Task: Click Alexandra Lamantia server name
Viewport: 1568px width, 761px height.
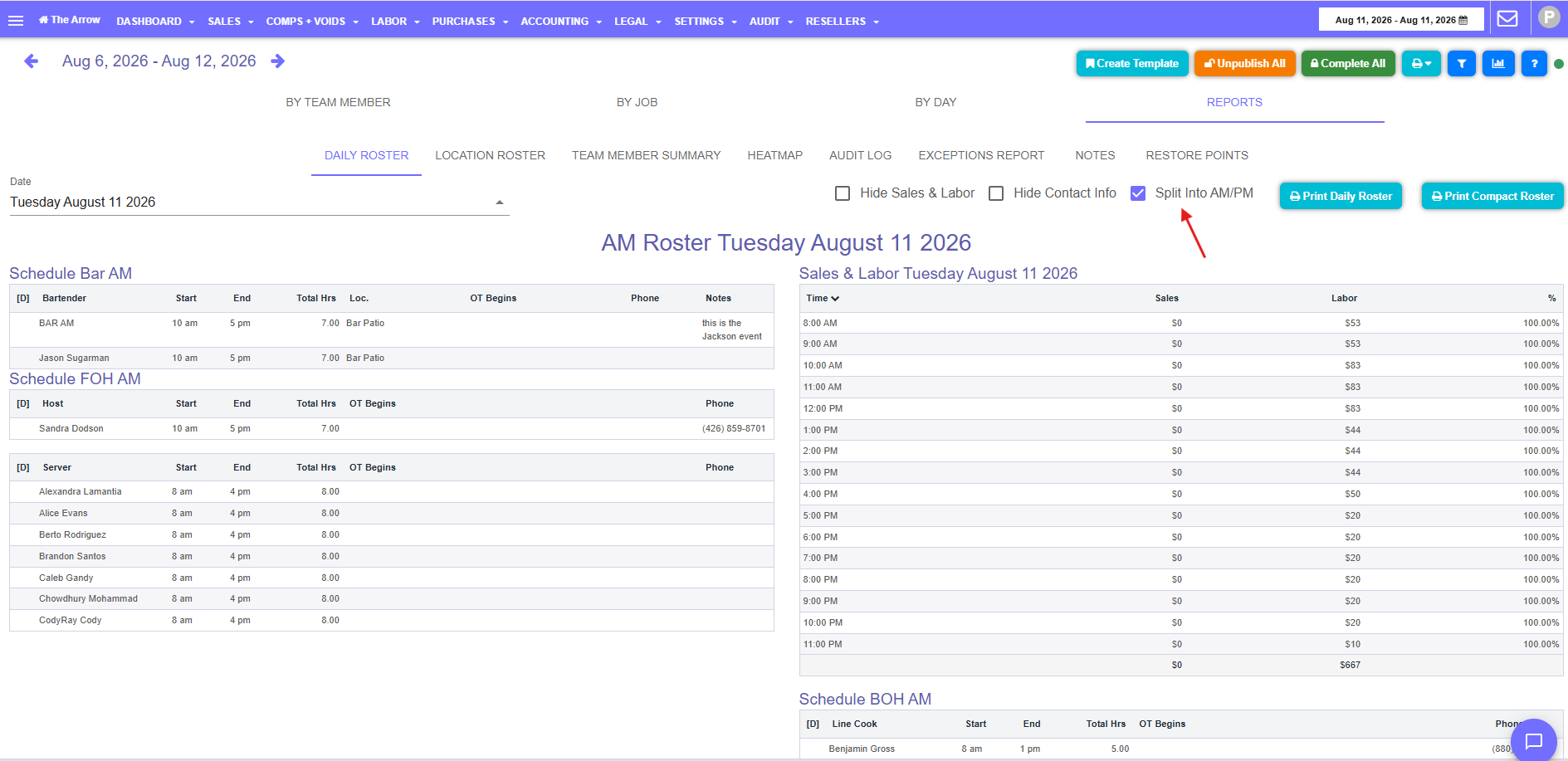Action: coord(80,492)
